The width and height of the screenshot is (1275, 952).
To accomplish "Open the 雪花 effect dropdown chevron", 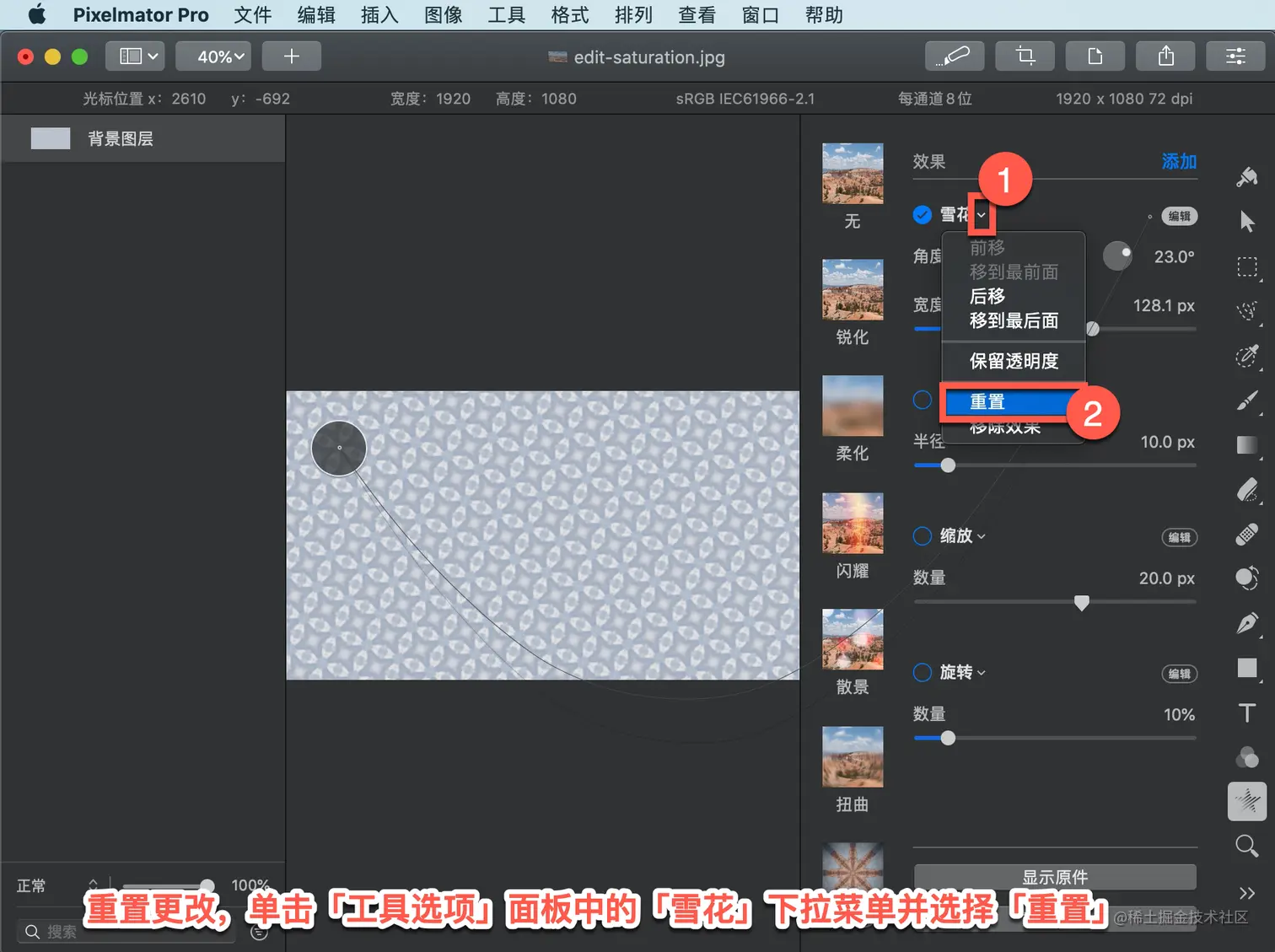I will click(982, 215).
